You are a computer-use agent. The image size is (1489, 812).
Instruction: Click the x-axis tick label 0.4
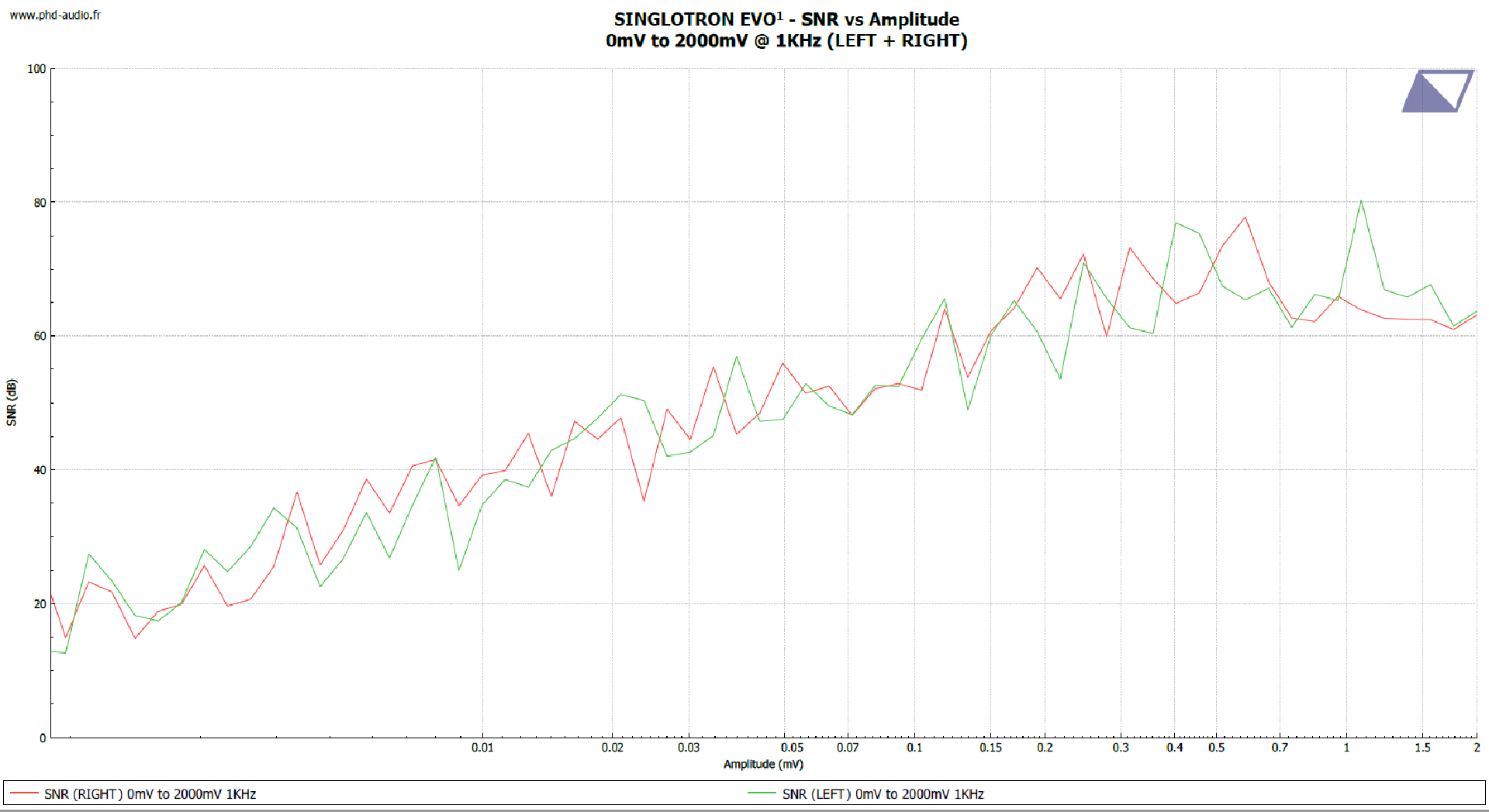[x=1174, y=748]
